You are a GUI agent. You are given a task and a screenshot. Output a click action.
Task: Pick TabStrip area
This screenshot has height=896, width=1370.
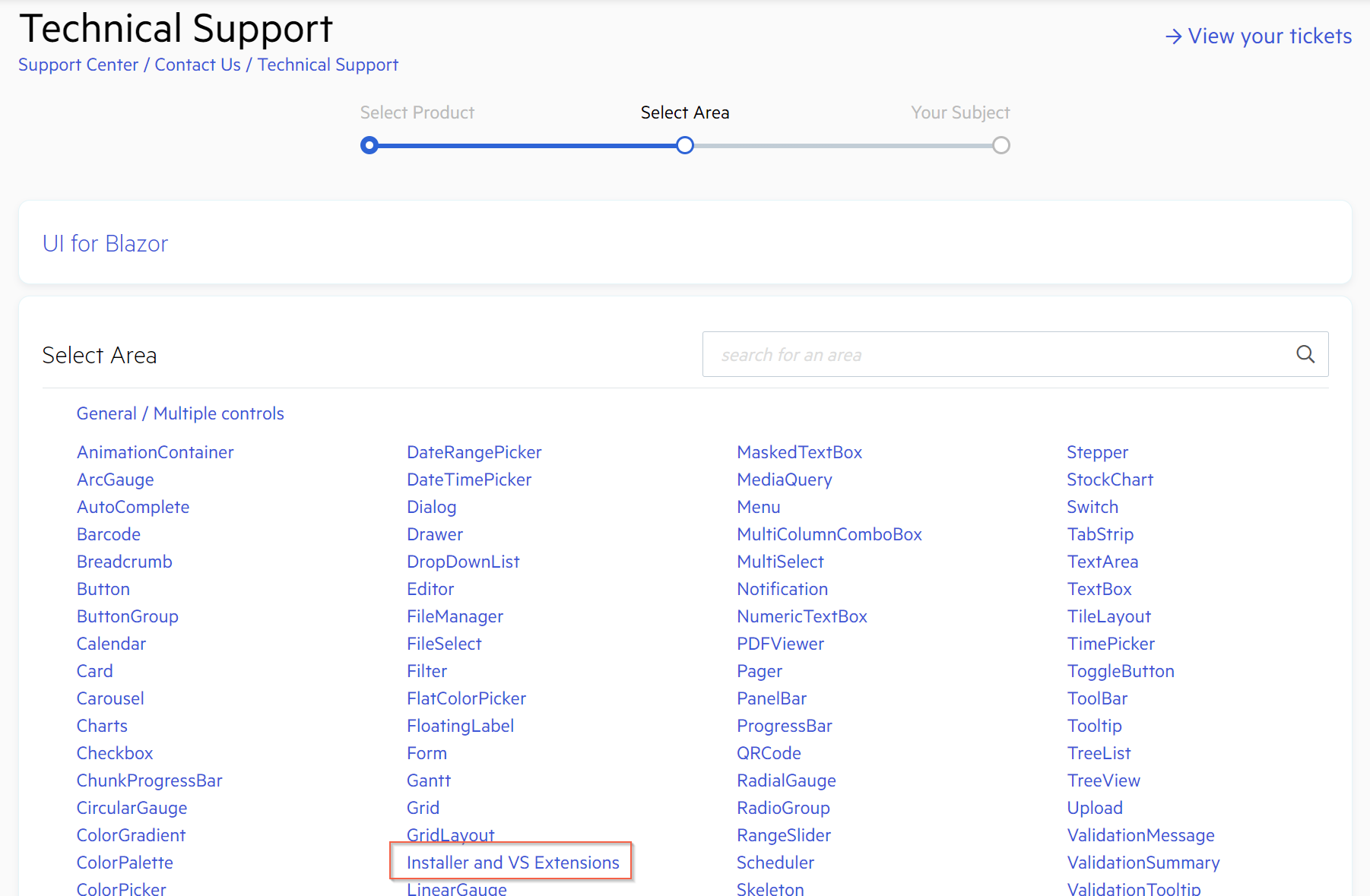1100,534
